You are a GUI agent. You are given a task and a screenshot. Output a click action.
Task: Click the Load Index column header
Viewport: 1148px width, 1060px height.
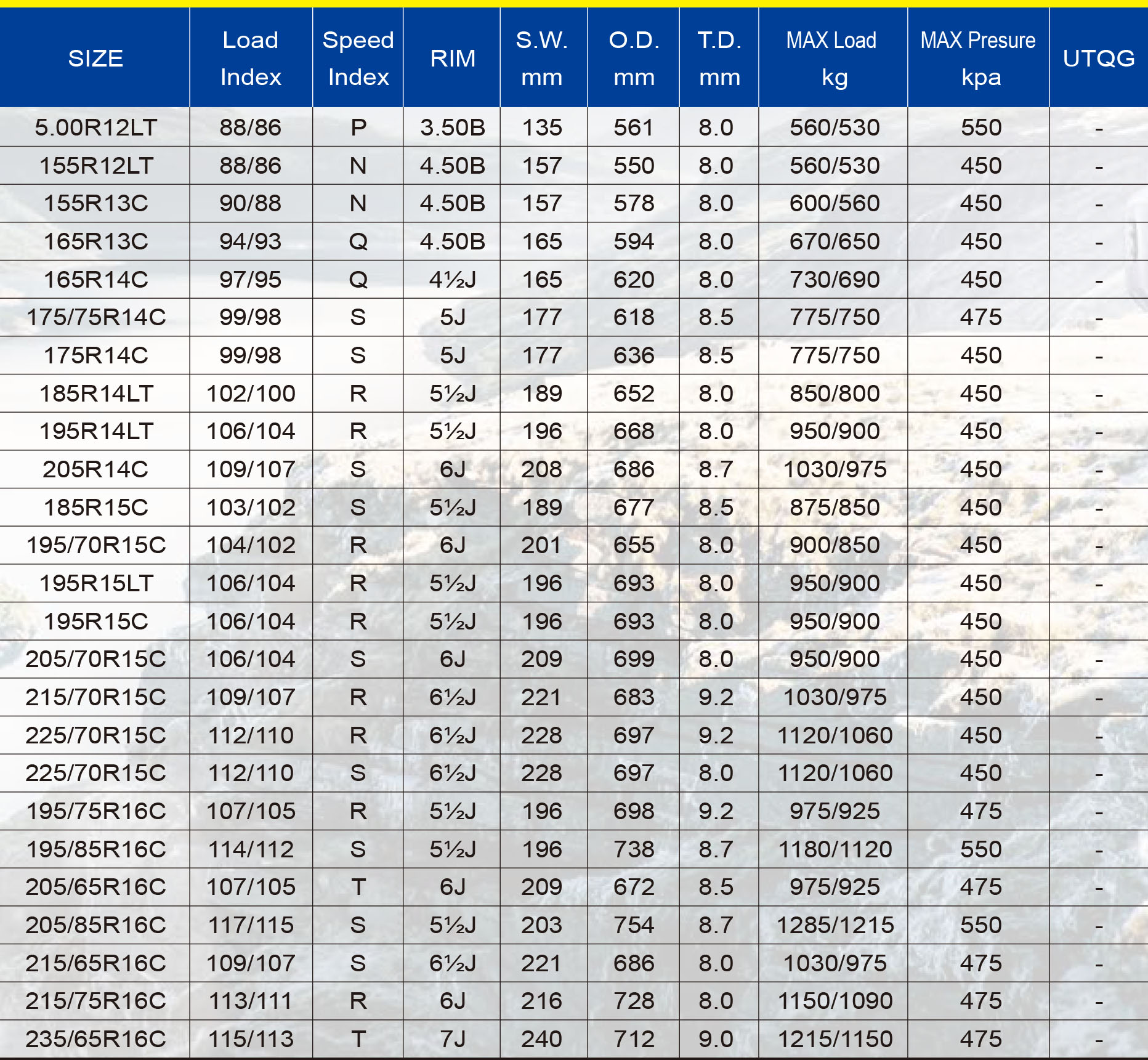(251, 59)
